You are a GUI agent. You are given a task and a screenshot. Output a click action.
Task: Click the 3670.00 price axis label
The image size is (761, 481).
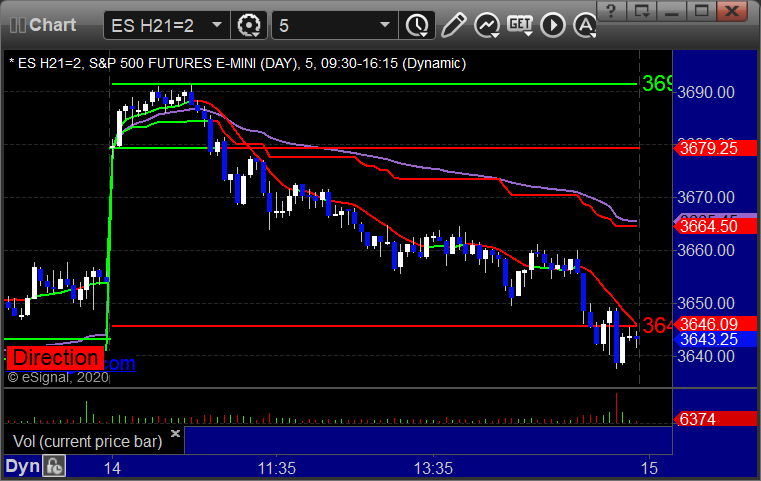click(706, 198)
